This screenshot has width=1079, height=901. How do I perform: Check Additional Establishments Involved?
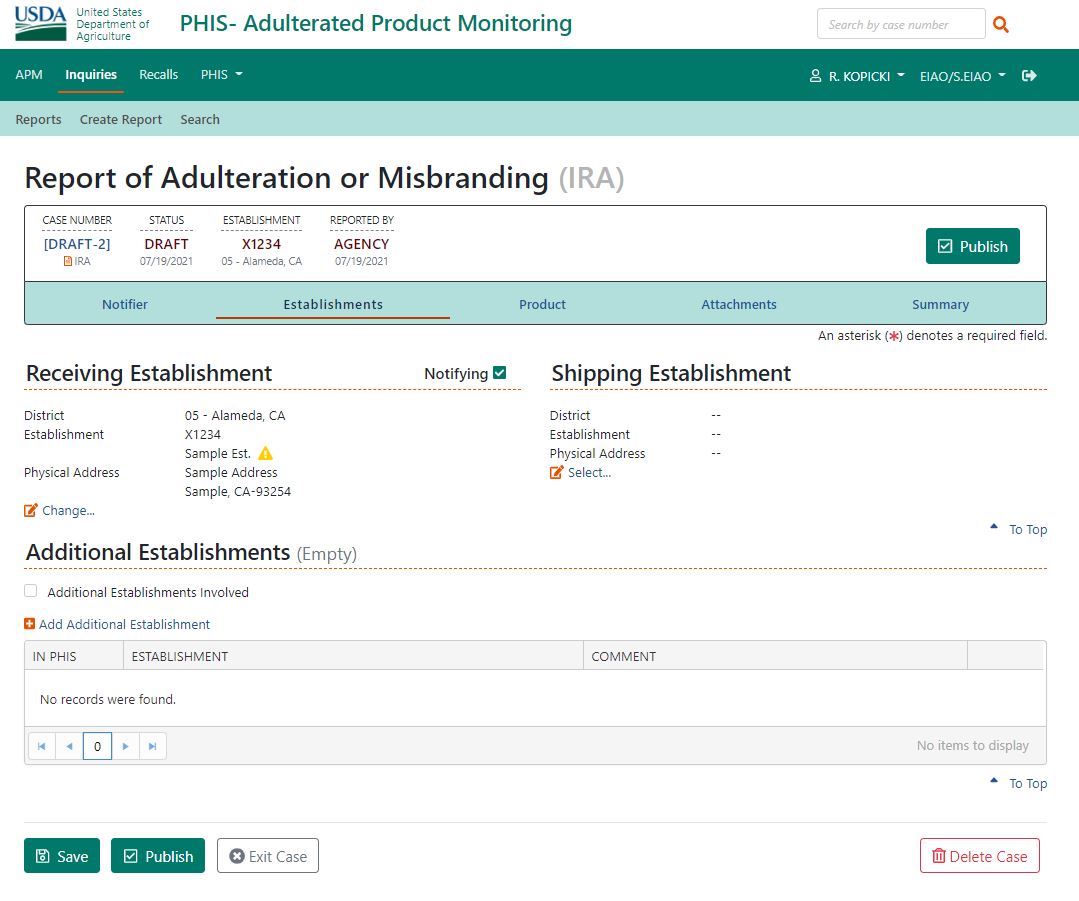31,592
